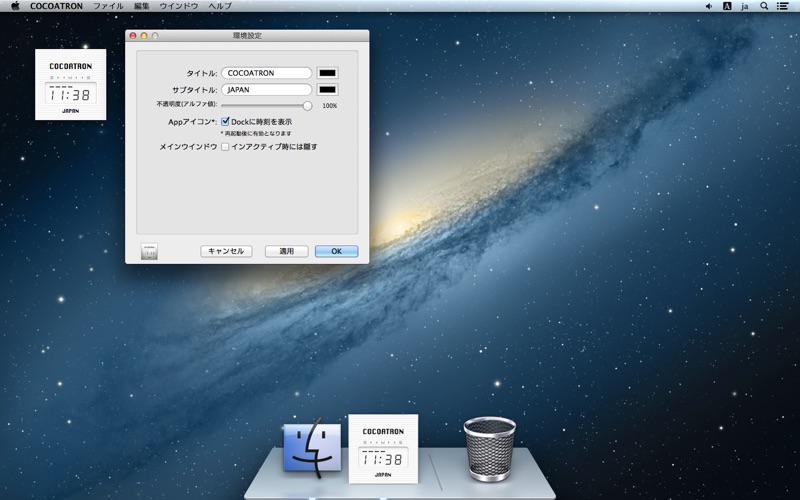Image resolution: width=800 pixels, height=500 pixels.
Task: Open the Notification Center list icon
Action: 782,6
